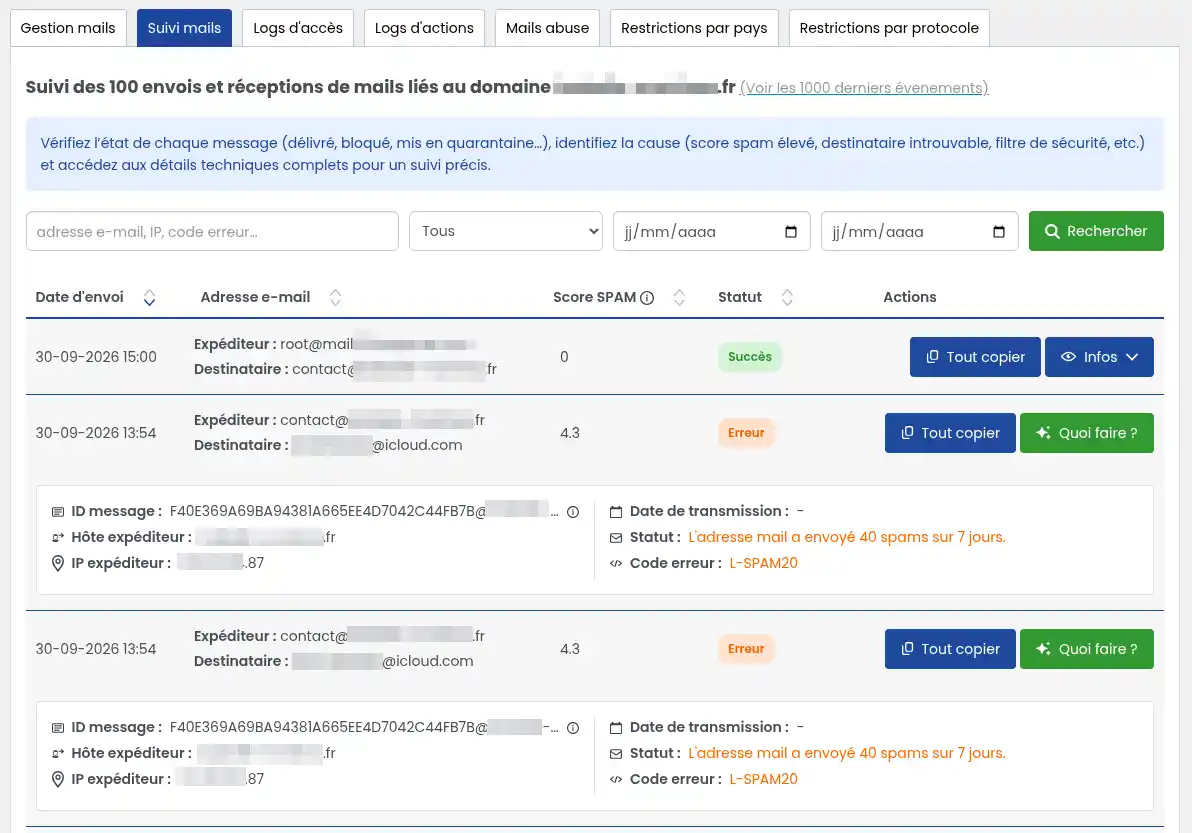Click the first jj/mm/aaaa date field

pos(712,231)
